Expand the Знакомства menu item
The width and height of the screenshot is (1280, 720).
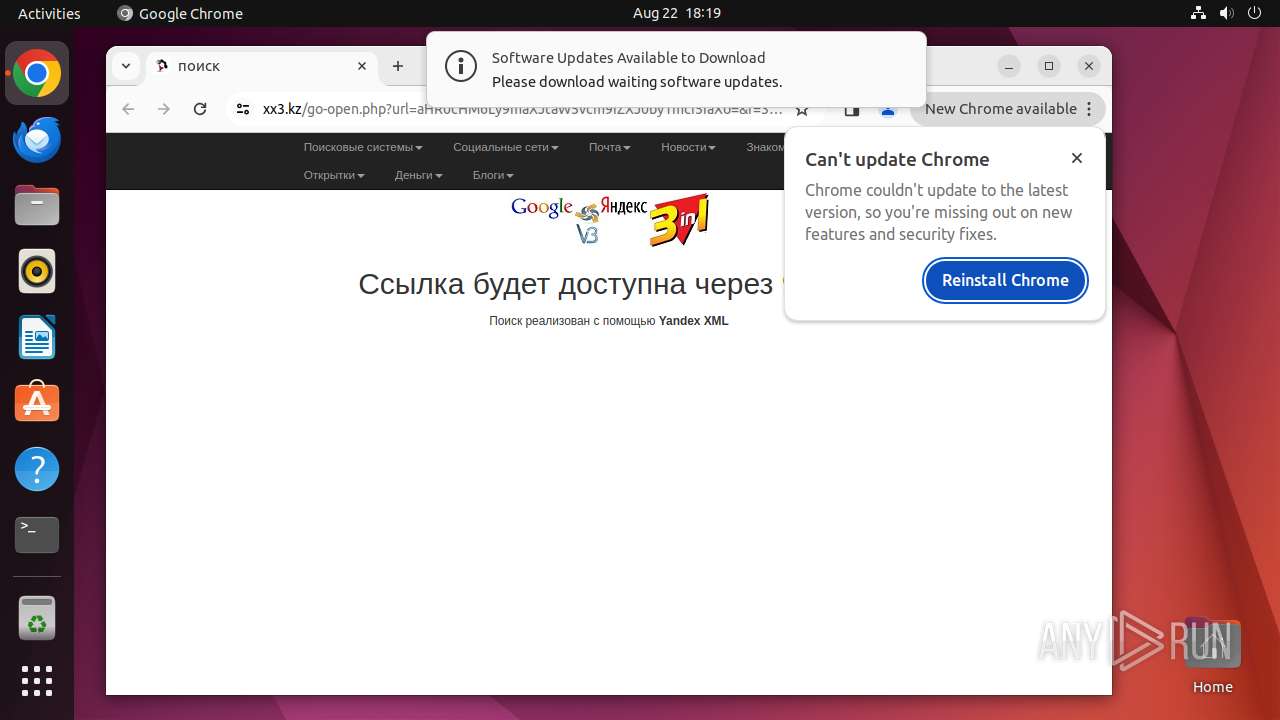click(x=766, y=147)
